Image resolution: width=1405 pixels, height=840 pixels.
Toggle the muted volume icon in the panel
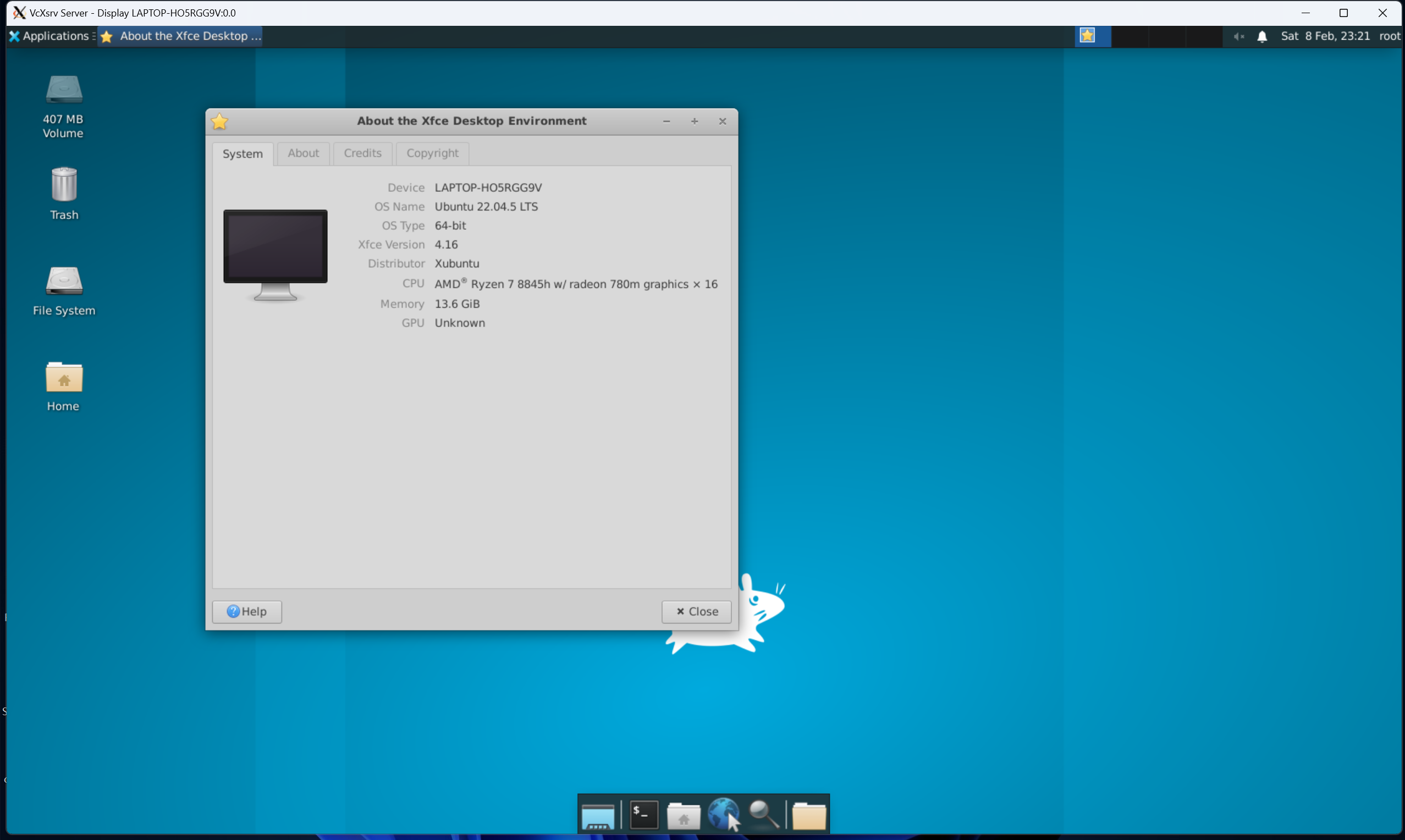(1238, 36)
